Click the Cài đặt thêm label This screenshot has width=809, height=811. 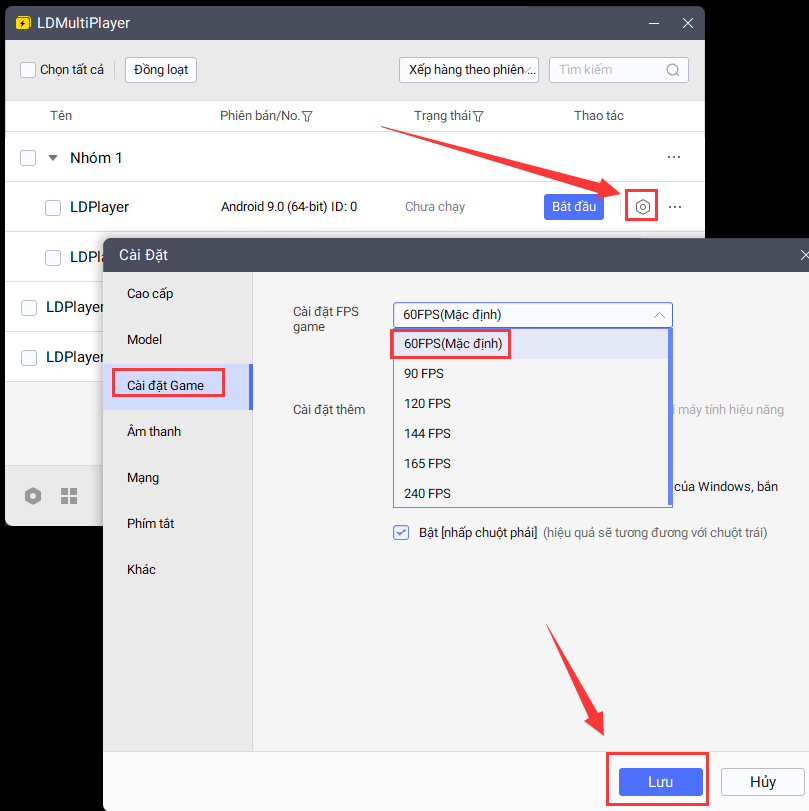pos(329,410)
